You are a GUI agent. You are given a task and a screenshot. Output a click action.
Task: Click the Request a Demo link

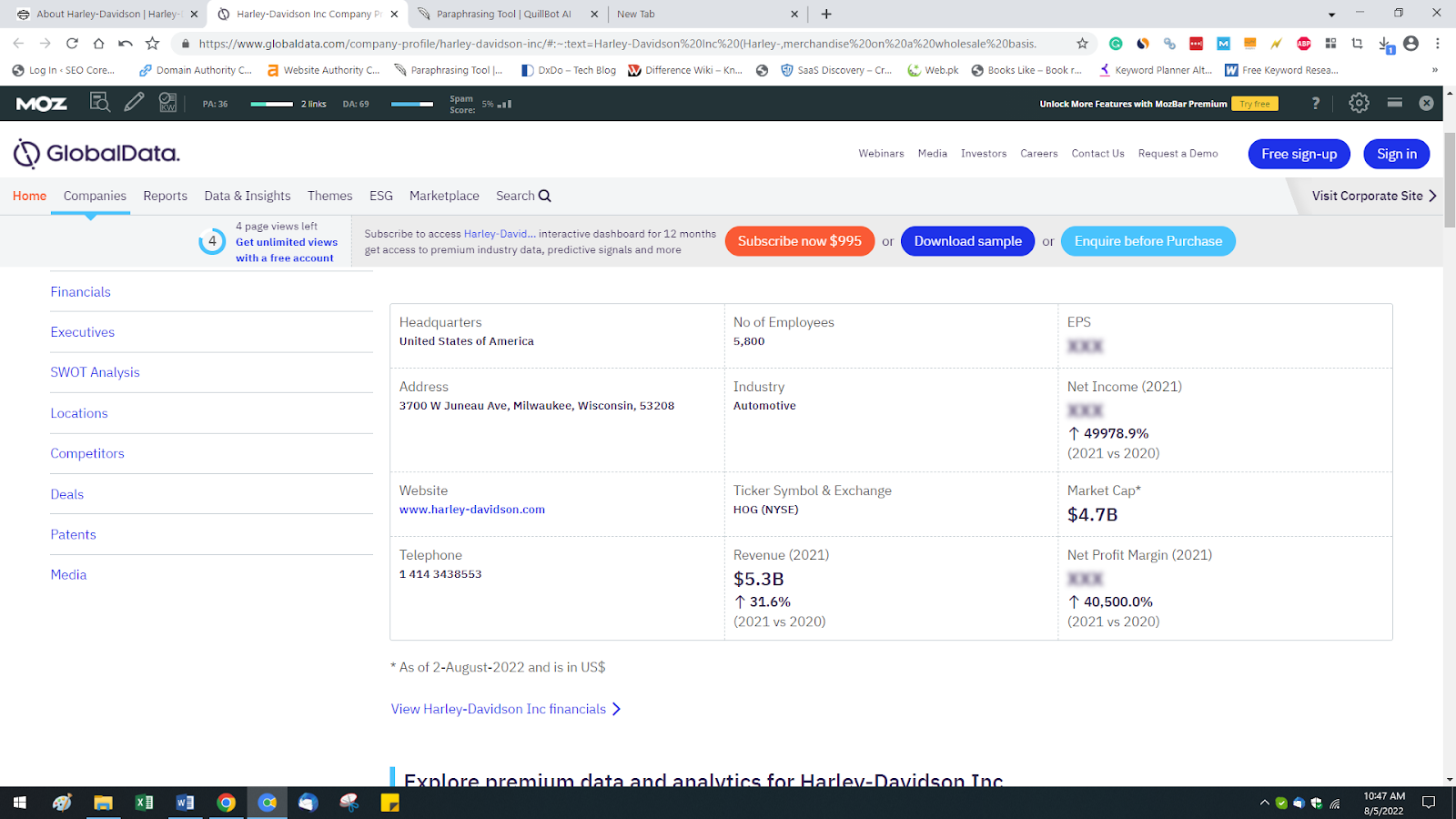pyautogui.click(x=1178, y=154)
